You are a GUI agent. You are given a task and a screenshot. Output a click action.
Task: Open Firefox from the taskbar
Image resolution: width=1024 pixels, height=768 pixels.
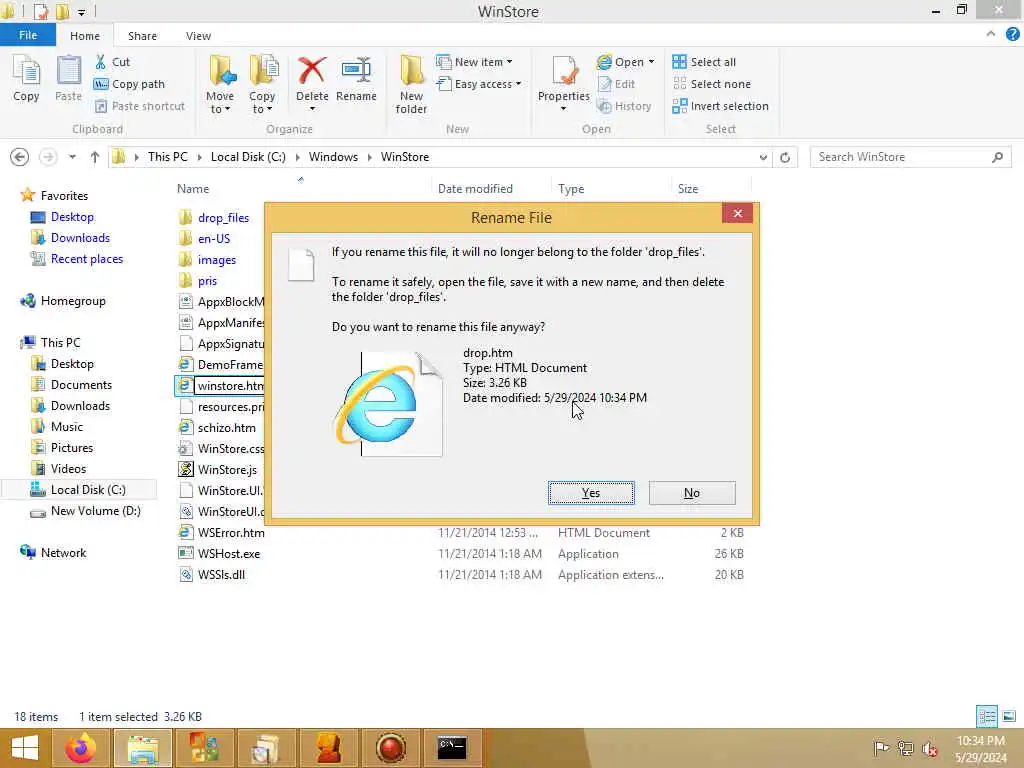pos(81,748)
